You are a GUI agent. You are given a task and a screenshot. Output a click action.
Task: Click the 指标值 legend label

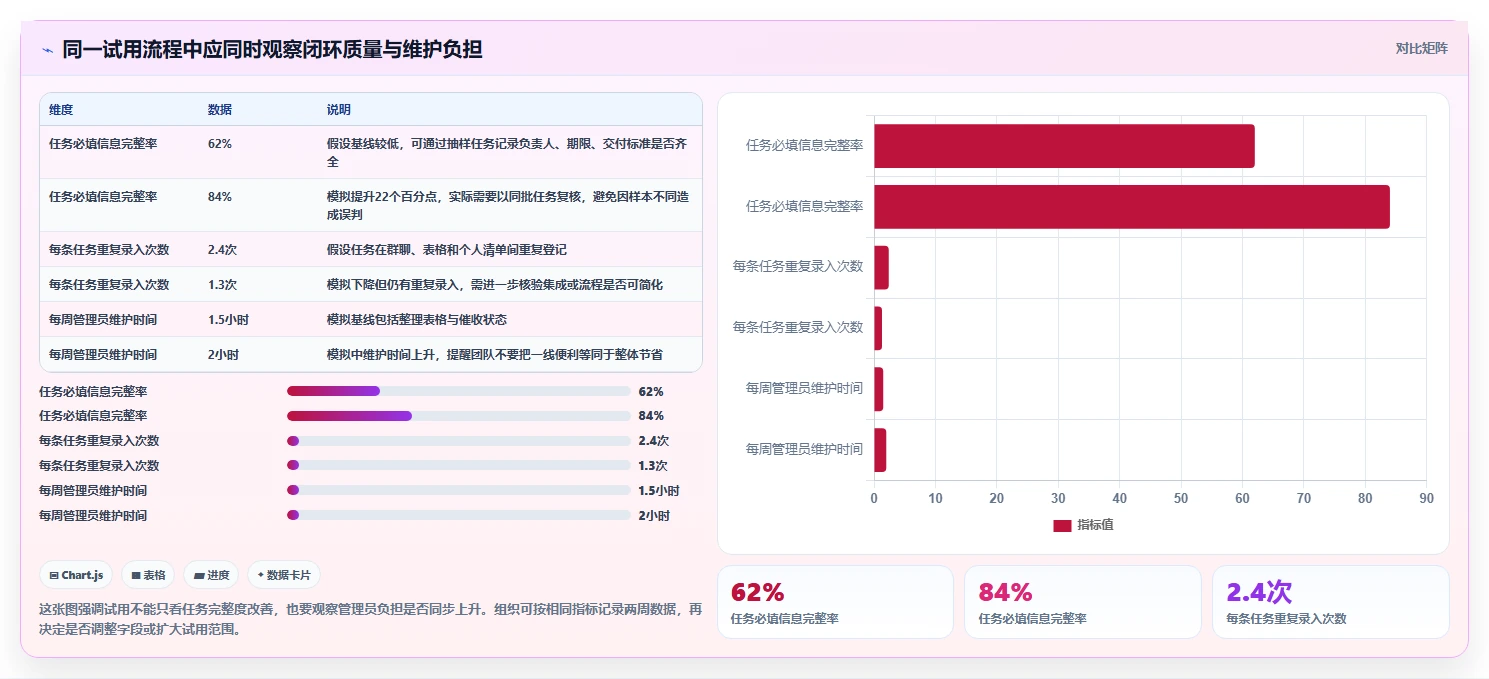(x=1095, y=525)
